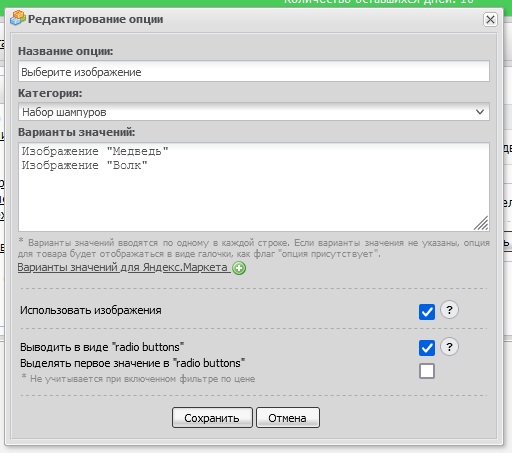Screen dimensions: 512x453
Task: Open help for Использовать изображения option
Action: [x=449, y=310]
